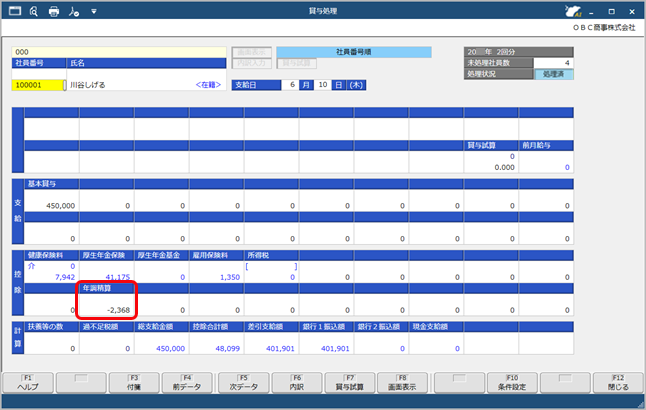Screen dimensions: 646x410
Task: Click the AI assistant icon in title bar
Action: click(x=573, y=11)
